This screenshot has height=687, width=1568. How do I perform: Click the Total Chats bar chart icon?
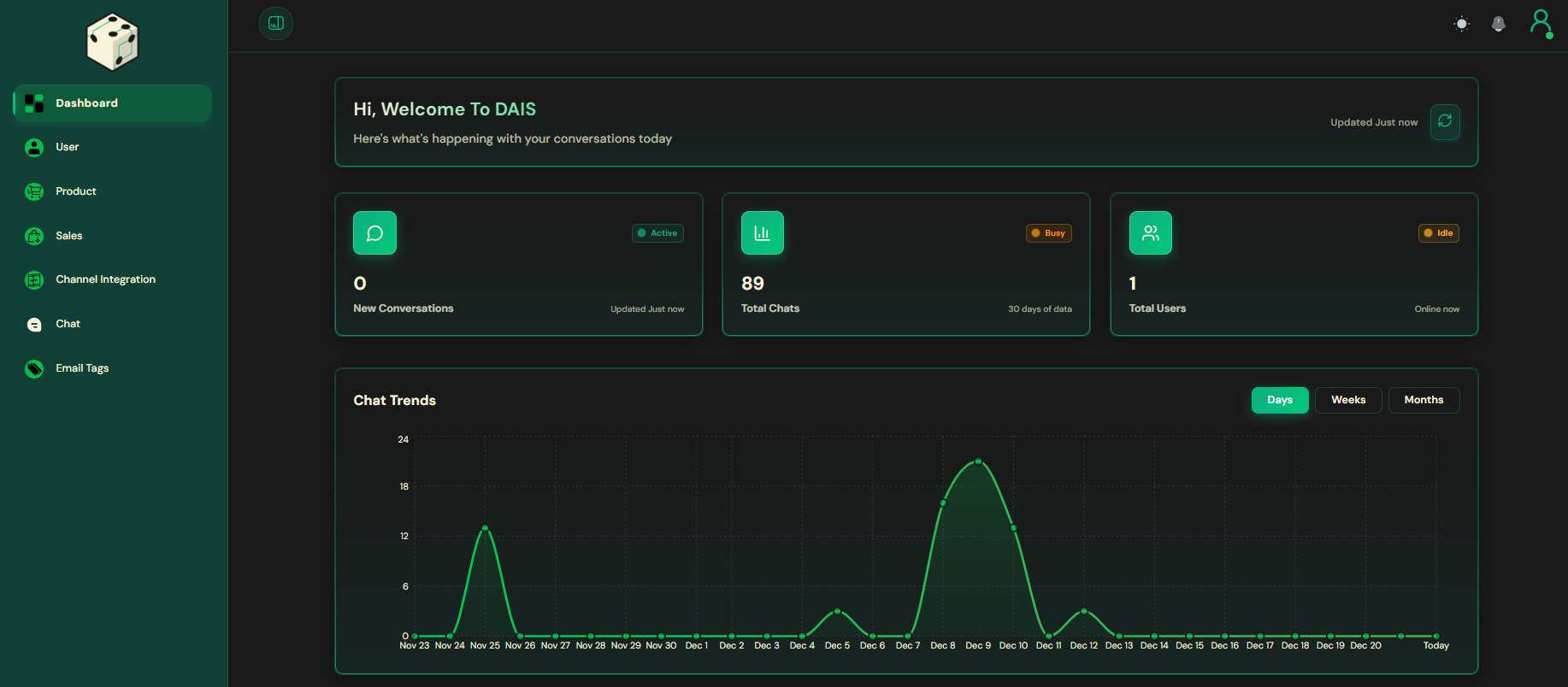point(762,233)
